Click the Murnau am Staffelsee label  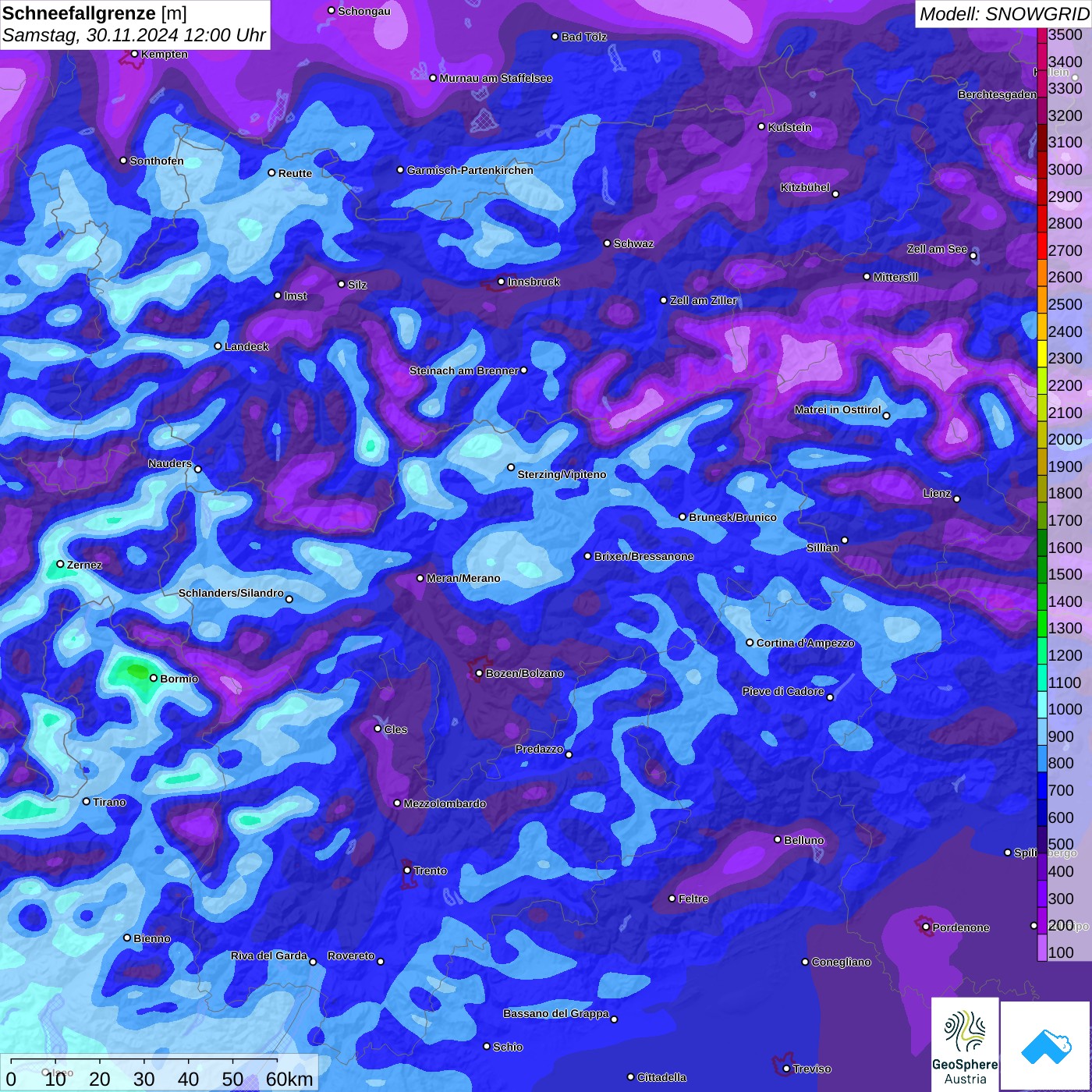pos(495,78)
